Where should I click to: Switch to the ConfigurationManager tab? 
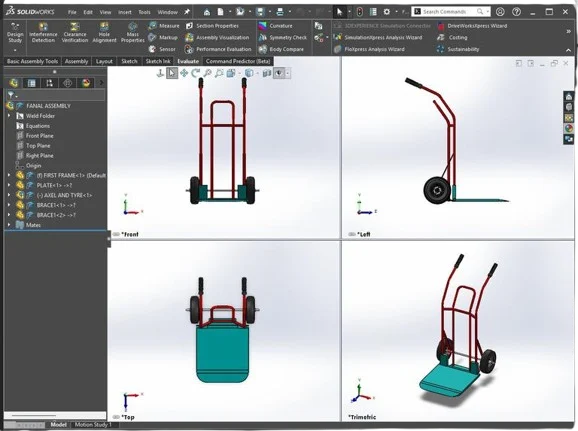click(49, 83)
